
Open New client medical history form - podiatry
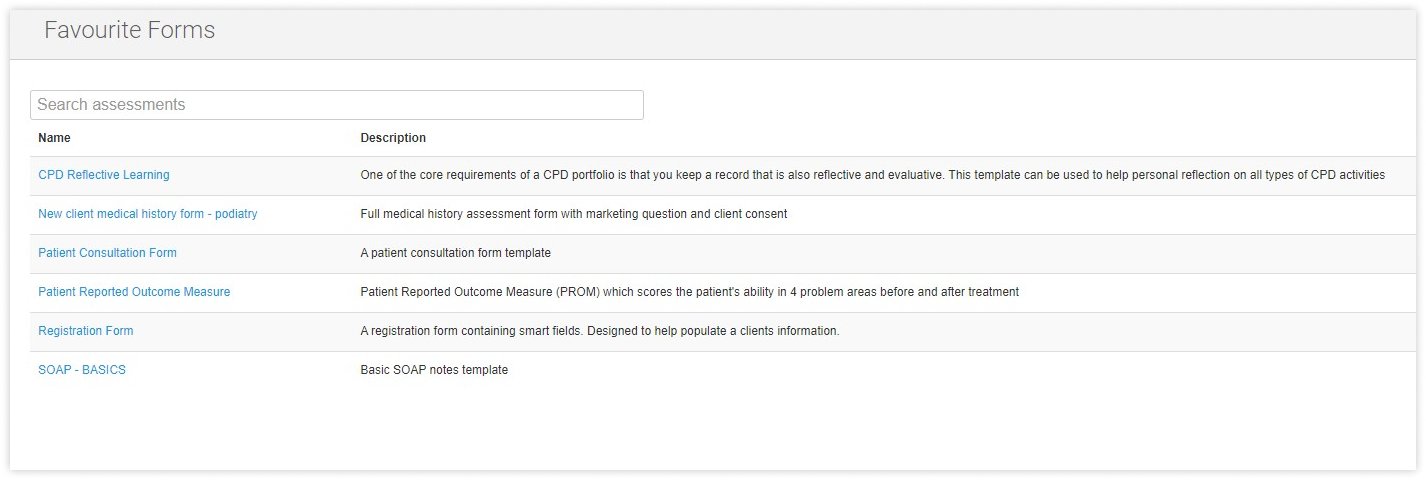[x=147, y=214]
